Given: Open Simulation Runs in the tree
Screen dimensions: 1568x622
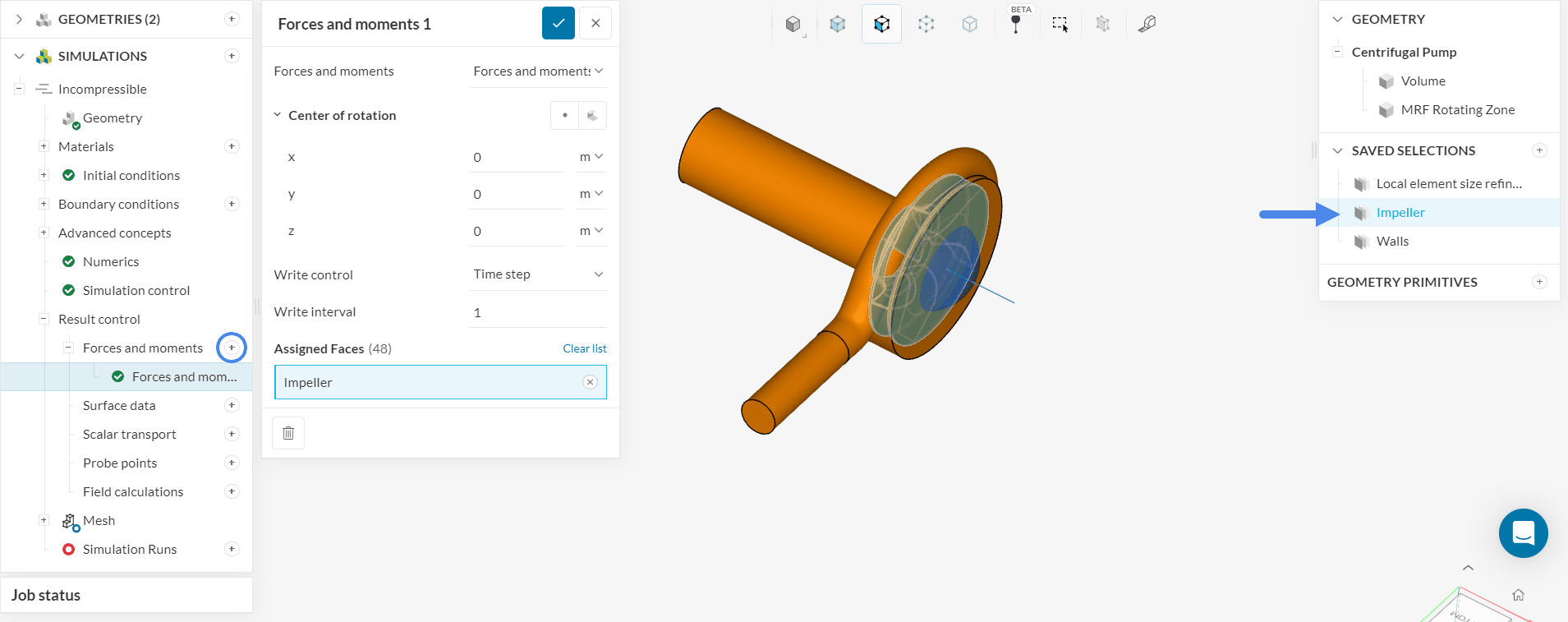Looking at the screenshot, I should [x=130, y=549].
